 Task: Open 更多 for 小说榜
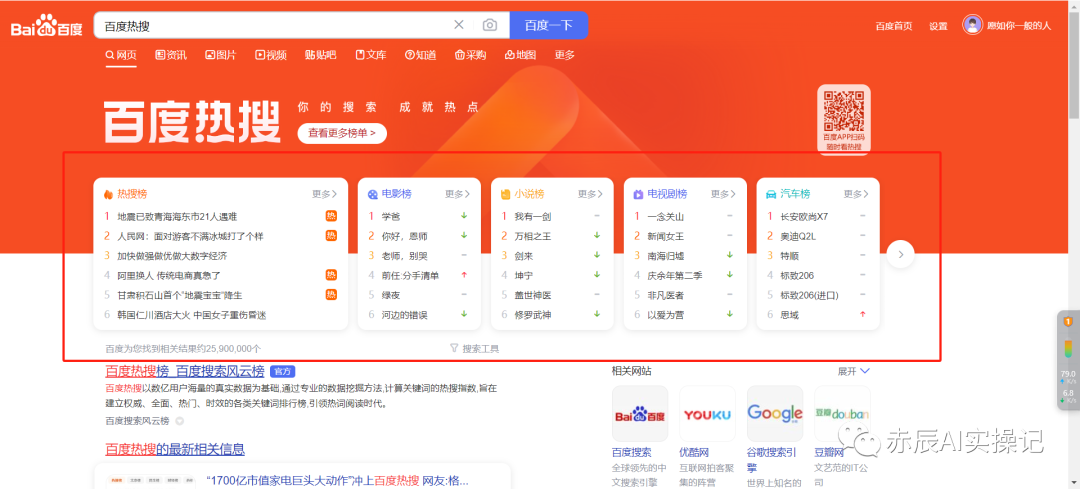tap(590, 194)
